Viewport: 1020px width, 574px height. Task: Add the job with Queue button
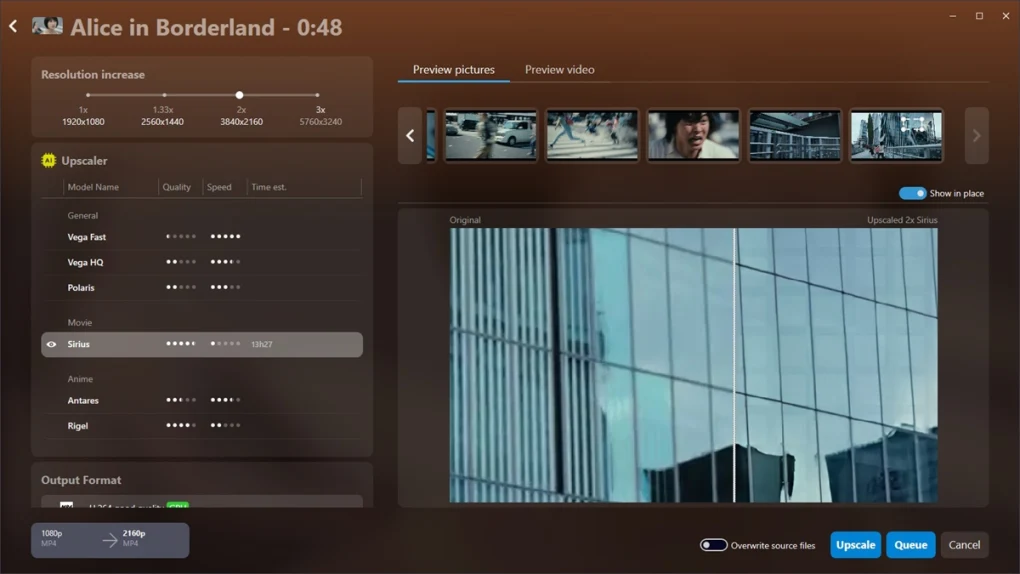910,545
